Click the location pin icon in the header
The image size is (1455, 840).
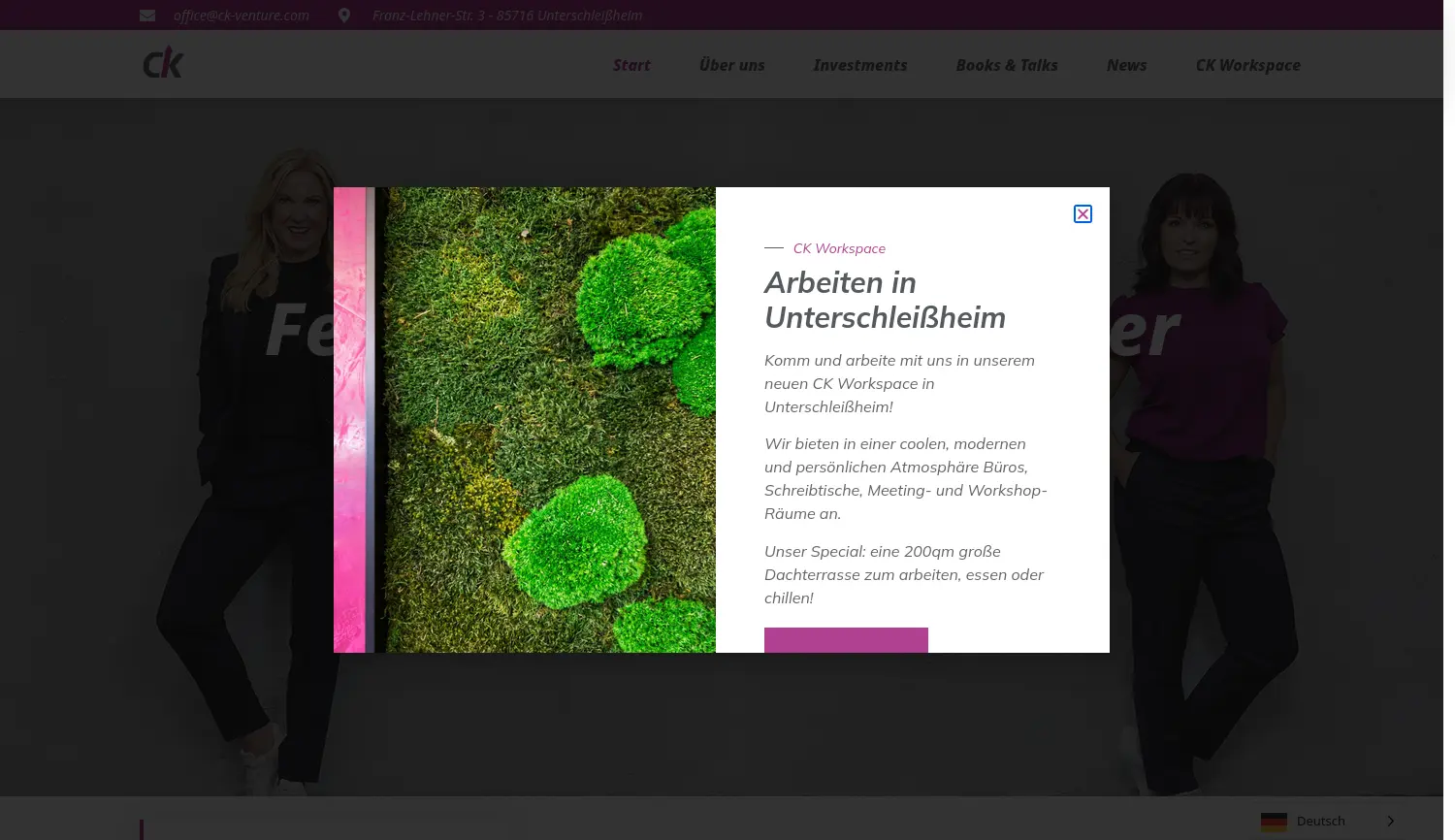pos(344,15)
